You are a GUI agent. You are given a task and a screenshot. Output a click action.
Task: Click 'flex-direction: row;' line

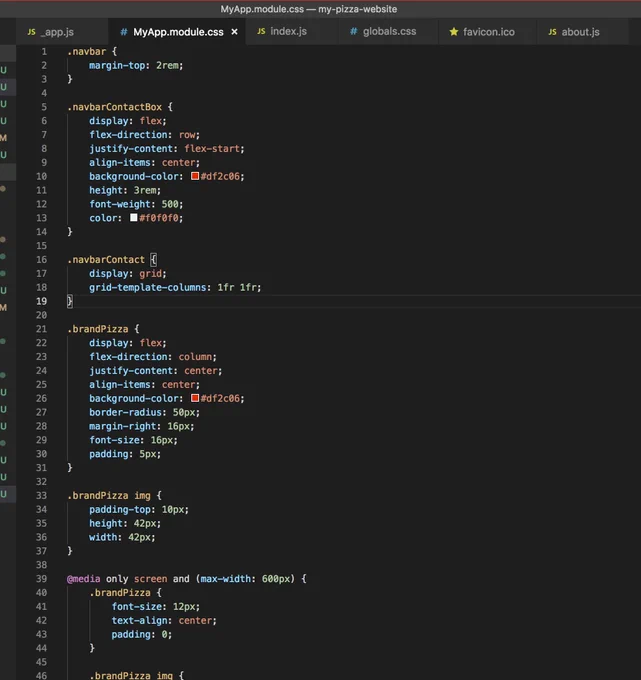(144, 135)
